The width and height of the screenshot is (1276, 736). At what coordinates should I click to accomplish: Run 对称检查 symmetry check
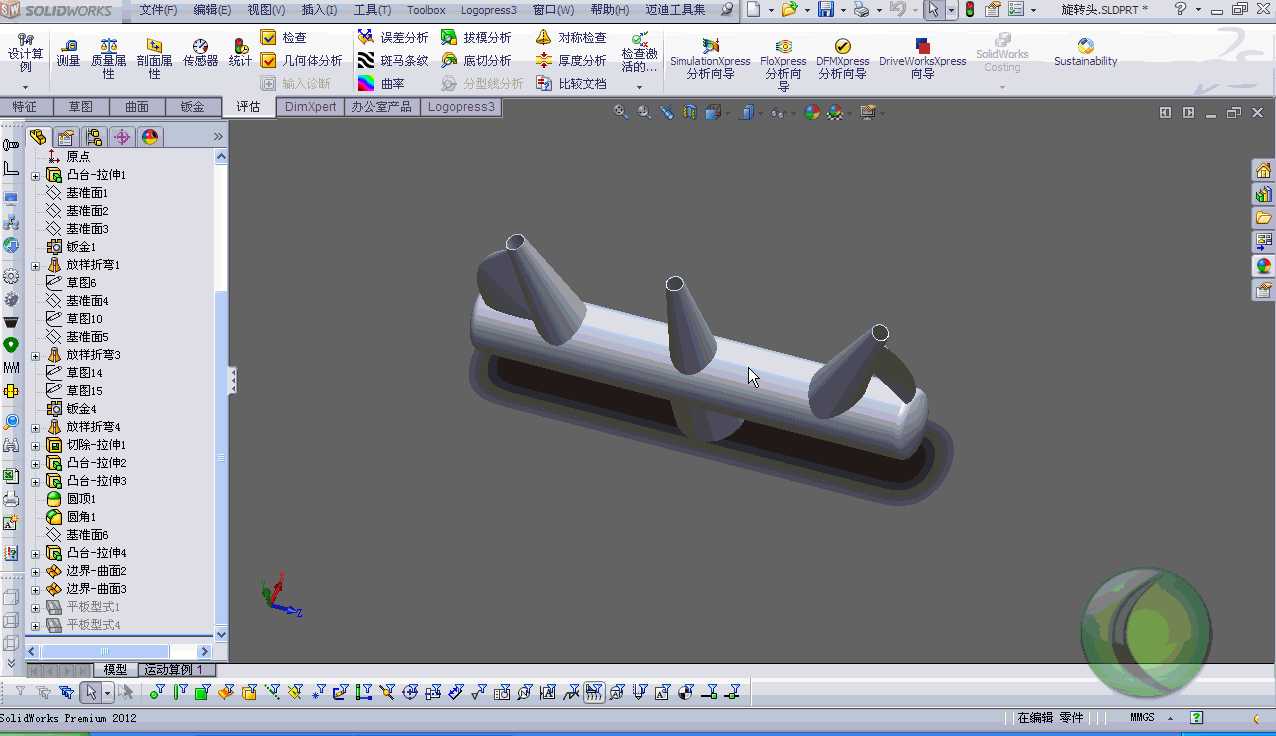click(x=571, y=37)
